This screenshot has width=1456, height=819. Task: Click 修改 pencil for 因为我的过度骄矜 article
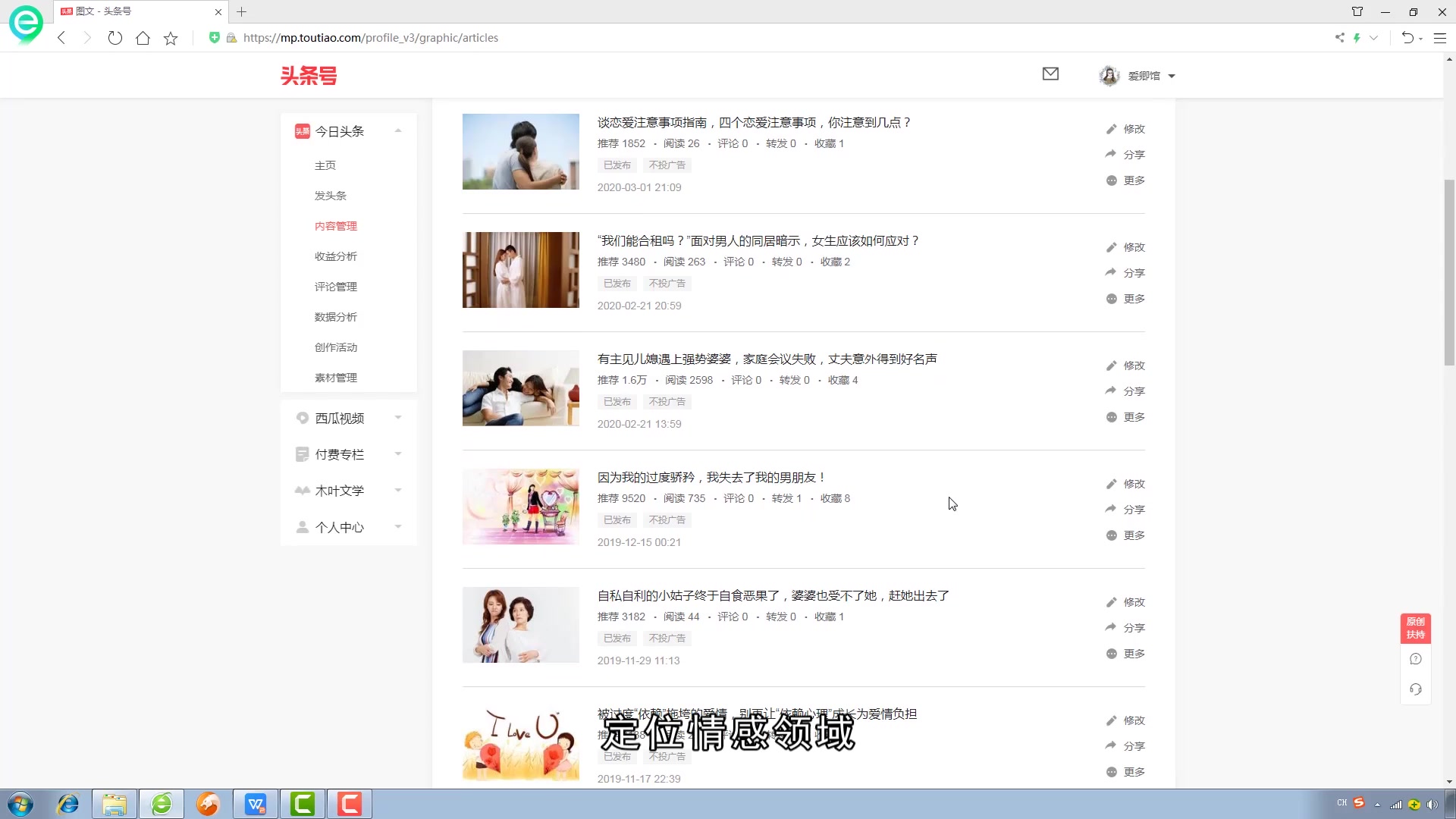[x=1111, y=484]
